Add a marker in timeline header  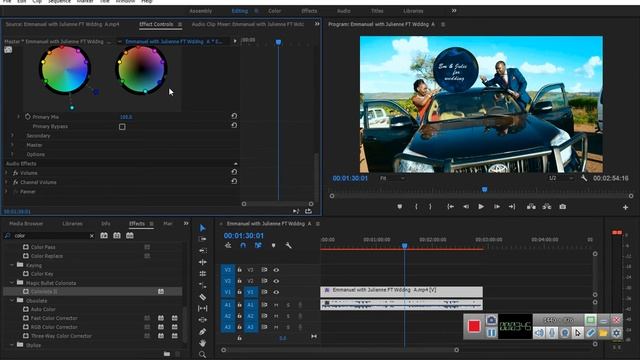tap(273, 245)
